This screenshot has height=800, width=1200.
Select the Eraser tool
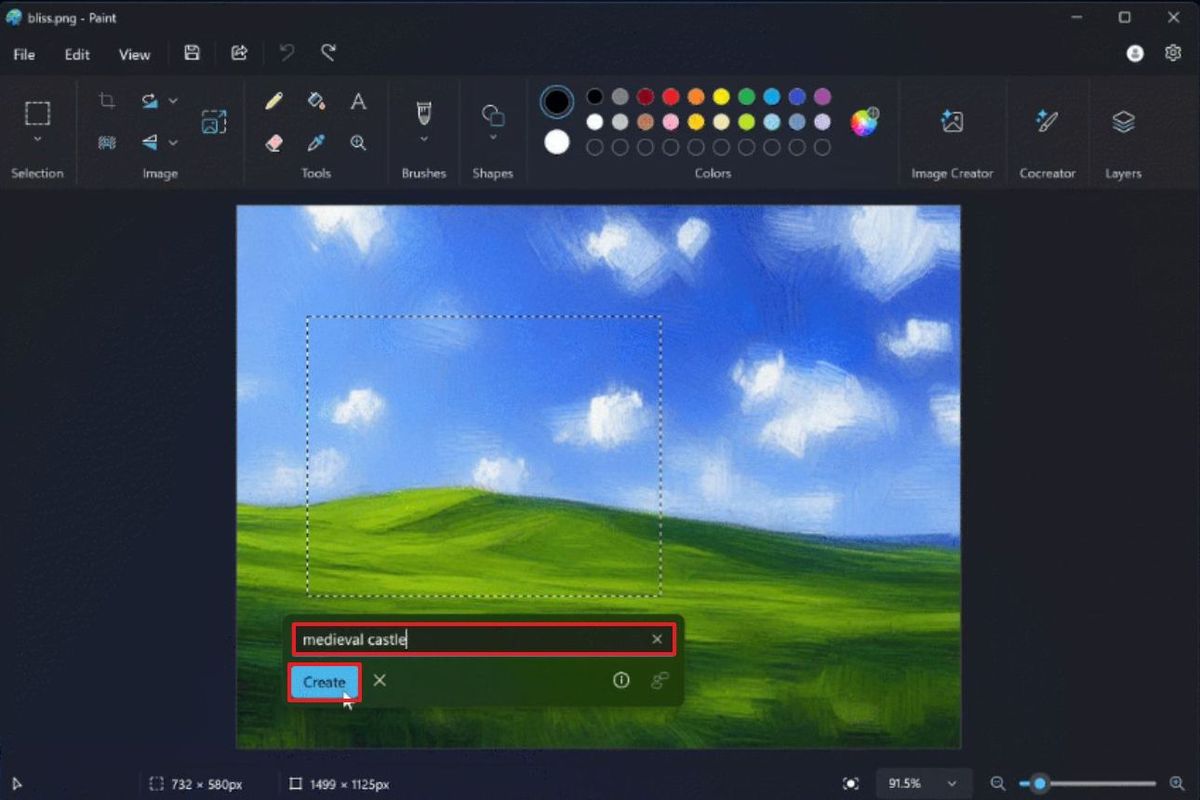[x=275, y=142]
